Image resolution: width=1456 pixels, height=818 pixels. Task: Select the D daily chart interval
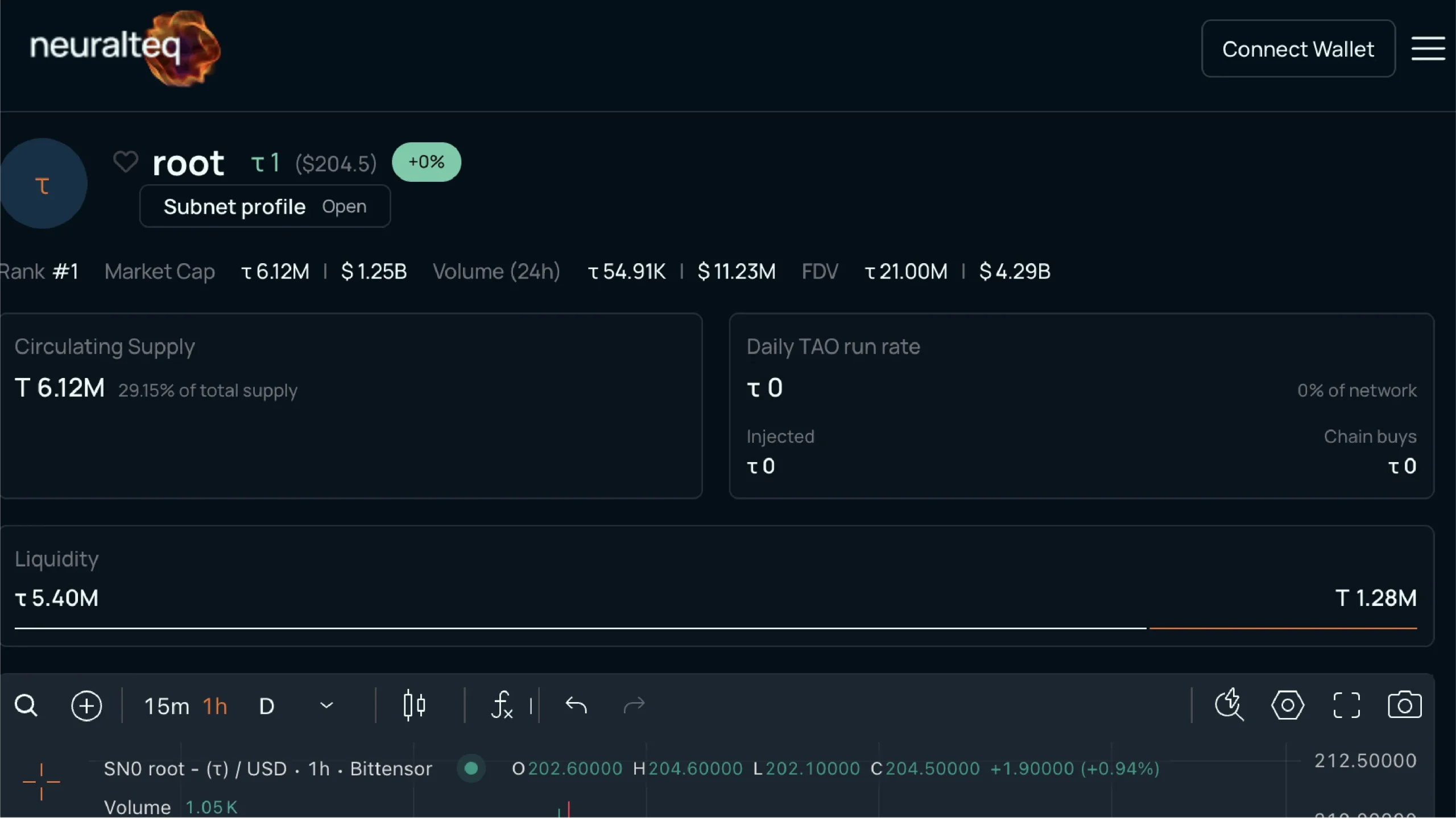266,706
